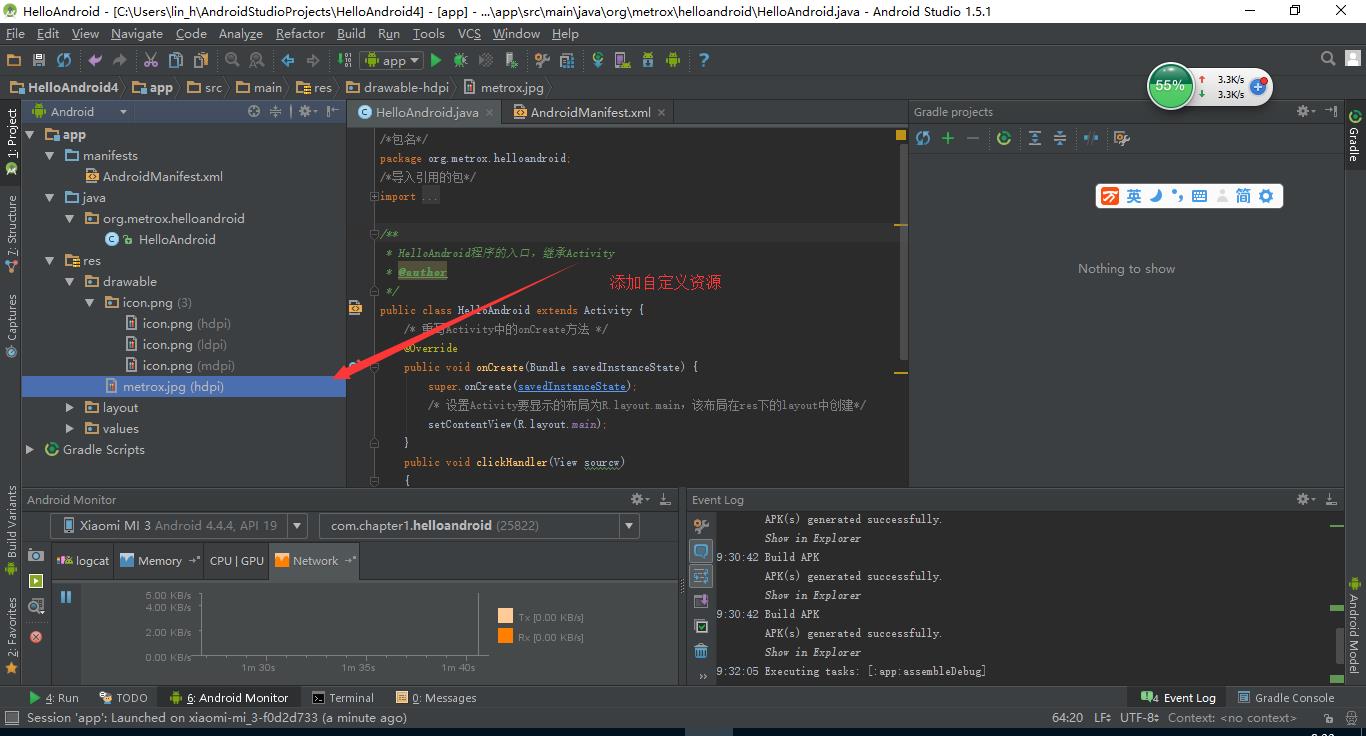Toggle screen record green icon in Android Monitor
Screen dimensions: 1366x736
click(x=36, y=581)
